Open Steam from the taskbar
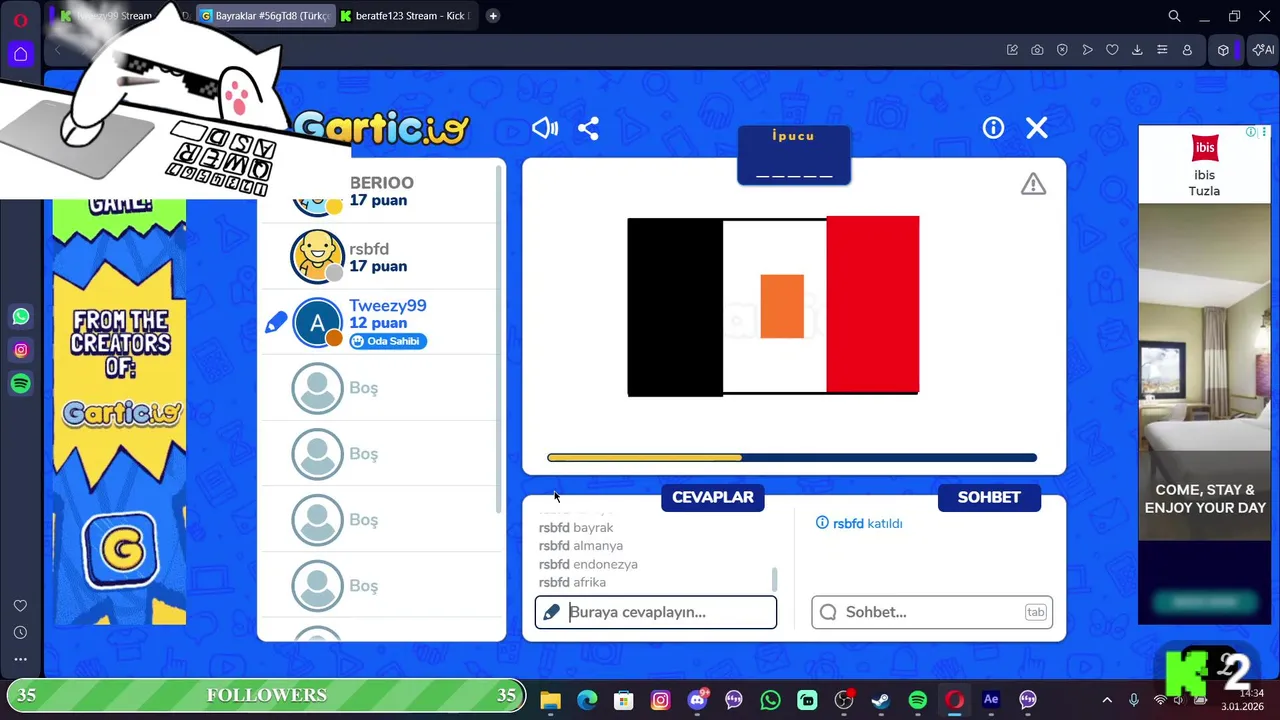This screenshot has height=720, width=1280. (x=881, y=700)
